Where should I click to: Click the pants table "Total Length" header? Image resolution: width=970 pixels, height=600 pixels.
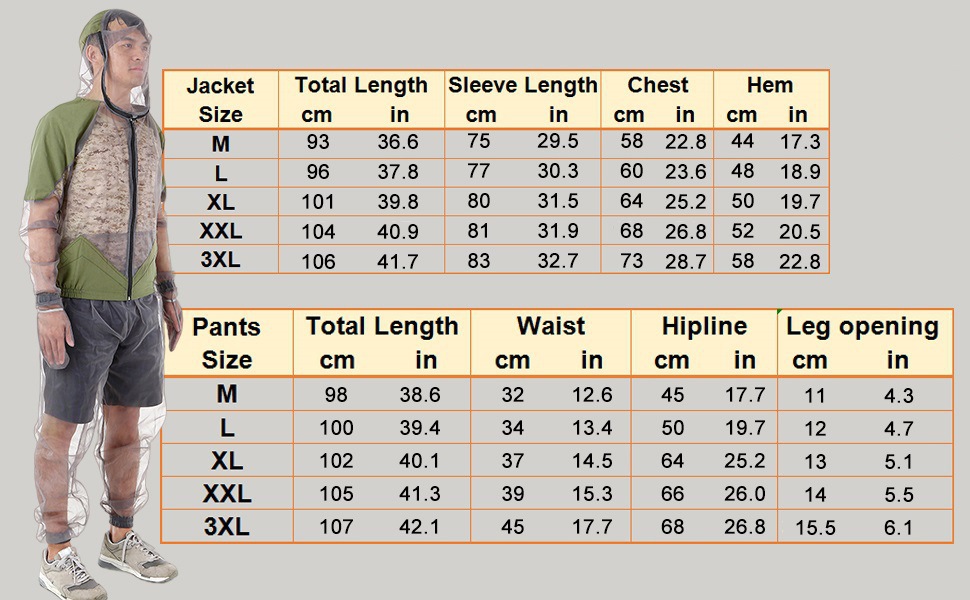pyautogui.click(x=382, y=326)
